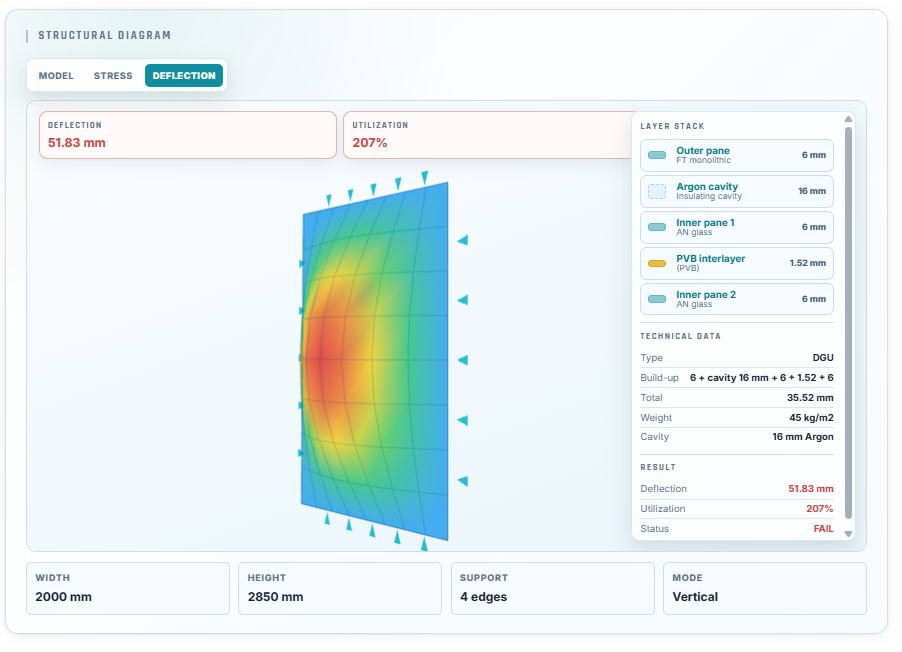Viewport: 902px width, 652px height.
Task: Click the 1.52 mm PVB thickness value
Action: coord(807,263)
